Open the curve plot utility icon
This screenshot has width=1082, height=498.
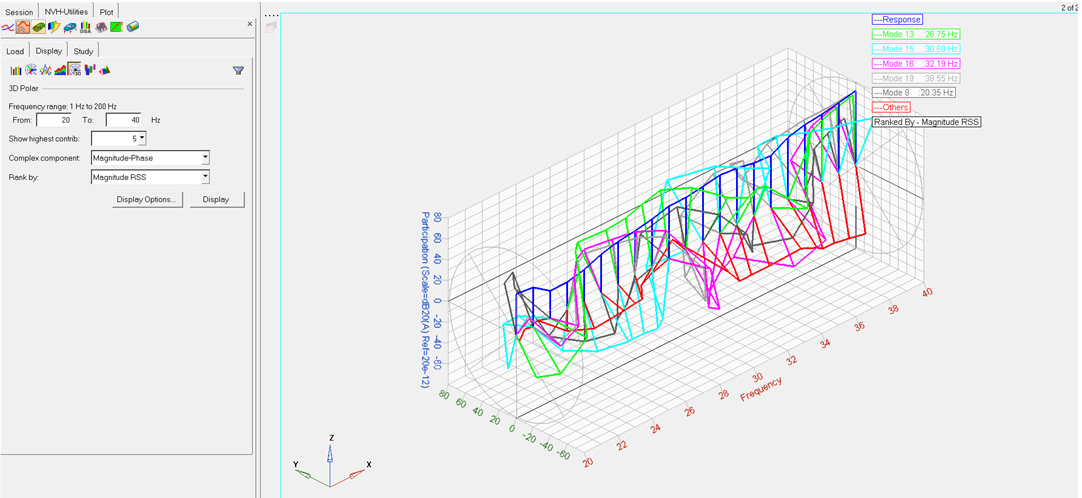[x=8, y=28]
